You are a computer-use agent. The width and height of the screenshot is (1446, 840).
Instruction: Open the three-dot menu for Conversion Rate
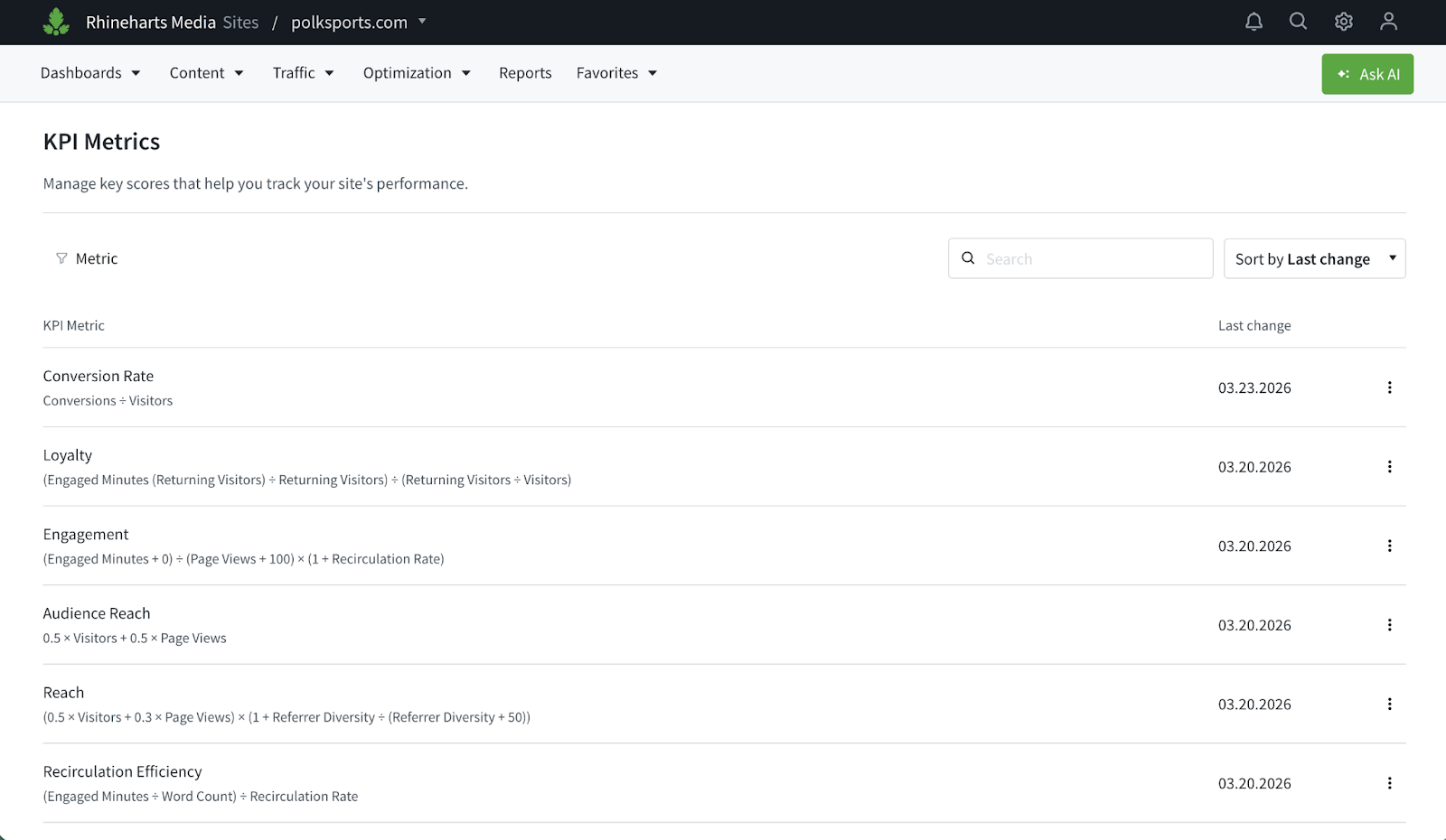pos(1389,387)
